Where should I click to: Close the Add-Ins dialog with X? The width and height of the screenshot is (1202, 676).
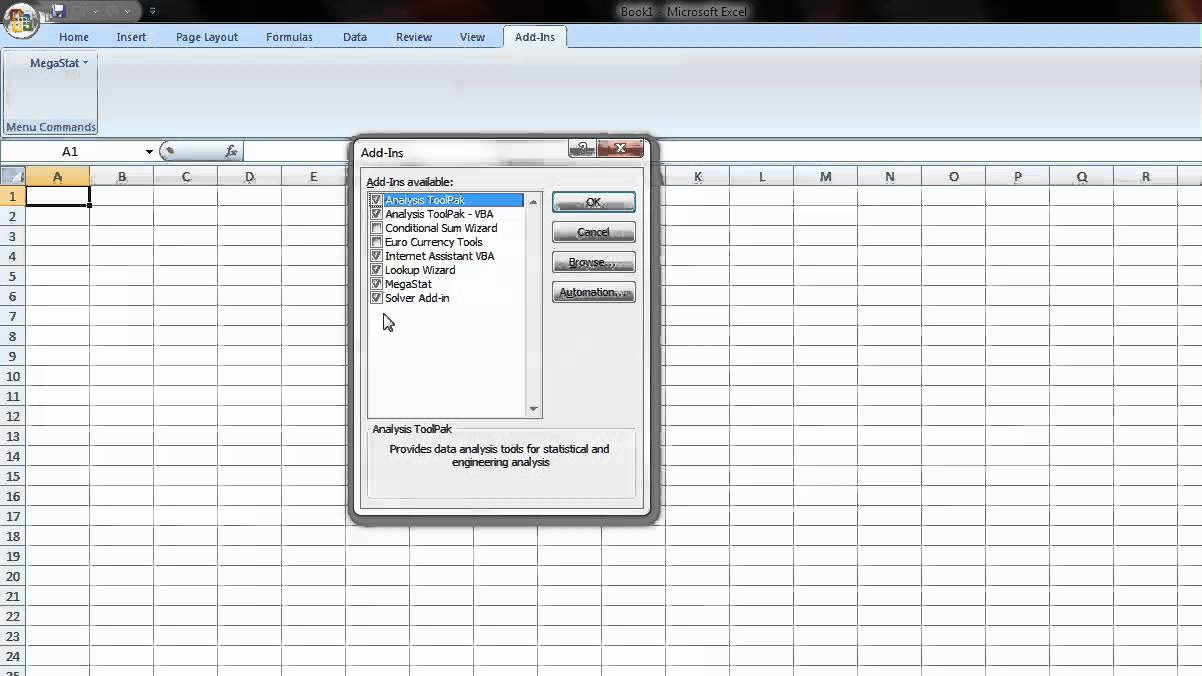tap(620, 148)
